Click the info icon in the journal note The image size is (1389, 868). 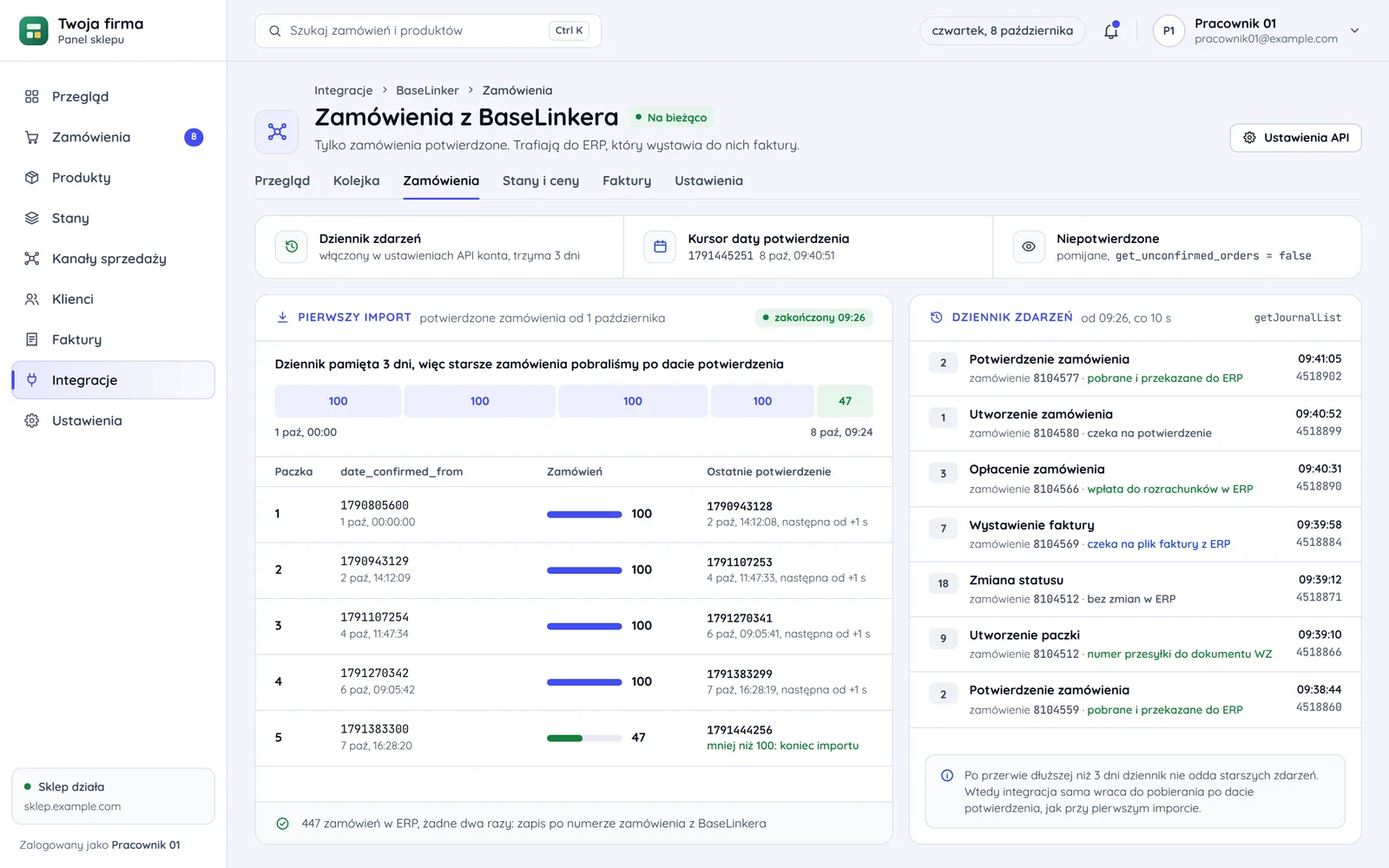pos(947,776)
